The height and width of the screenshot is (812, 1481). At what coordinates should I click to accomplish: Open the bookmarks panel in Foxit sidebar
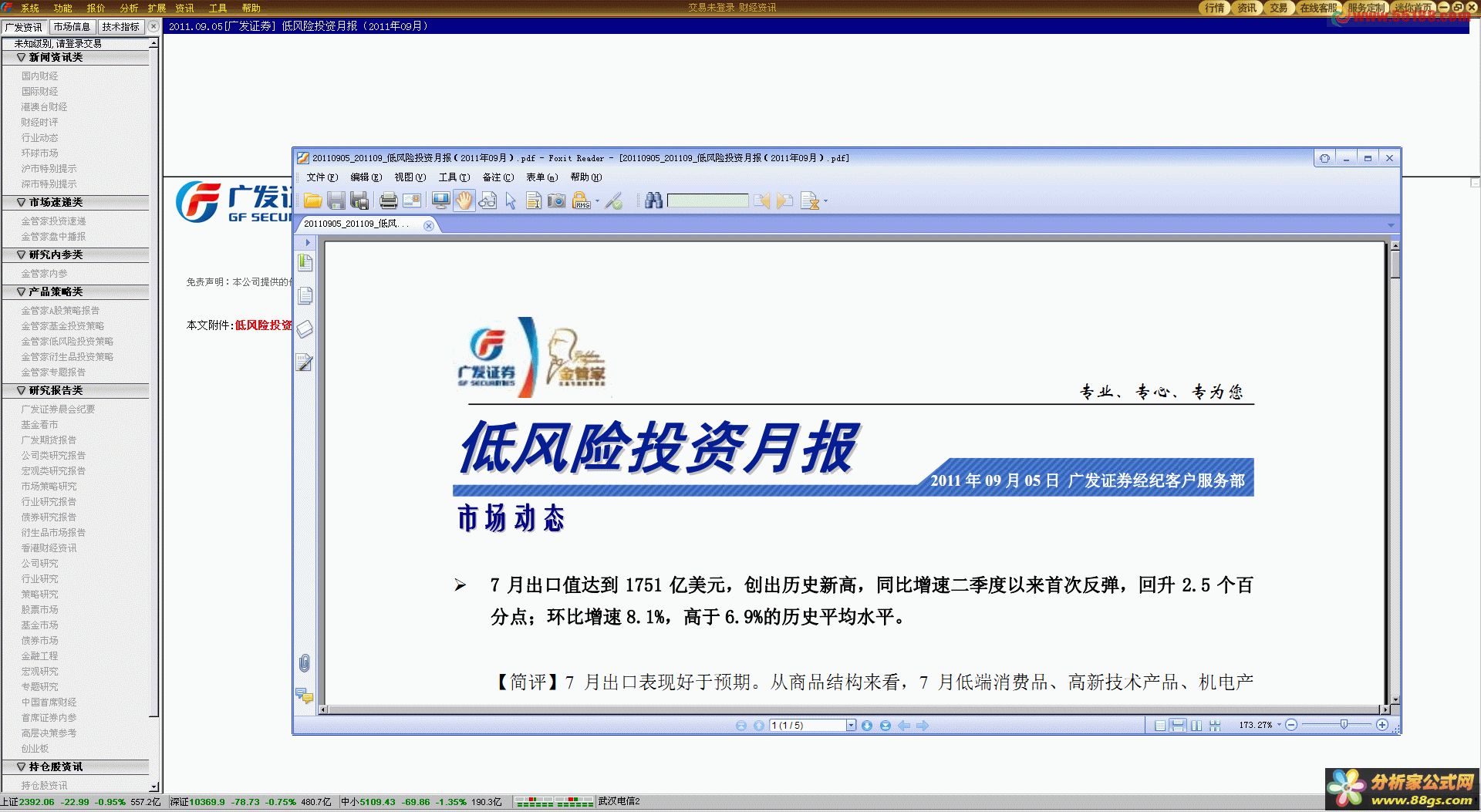point(305,263)
